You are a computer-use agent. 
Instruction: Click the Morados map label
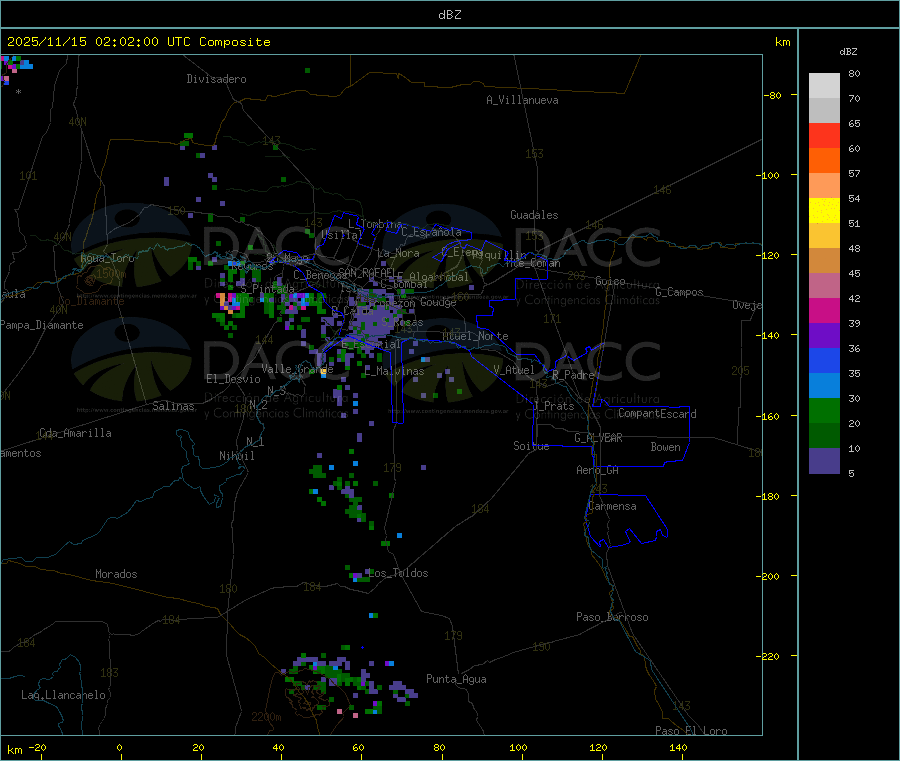coord(117,574)
